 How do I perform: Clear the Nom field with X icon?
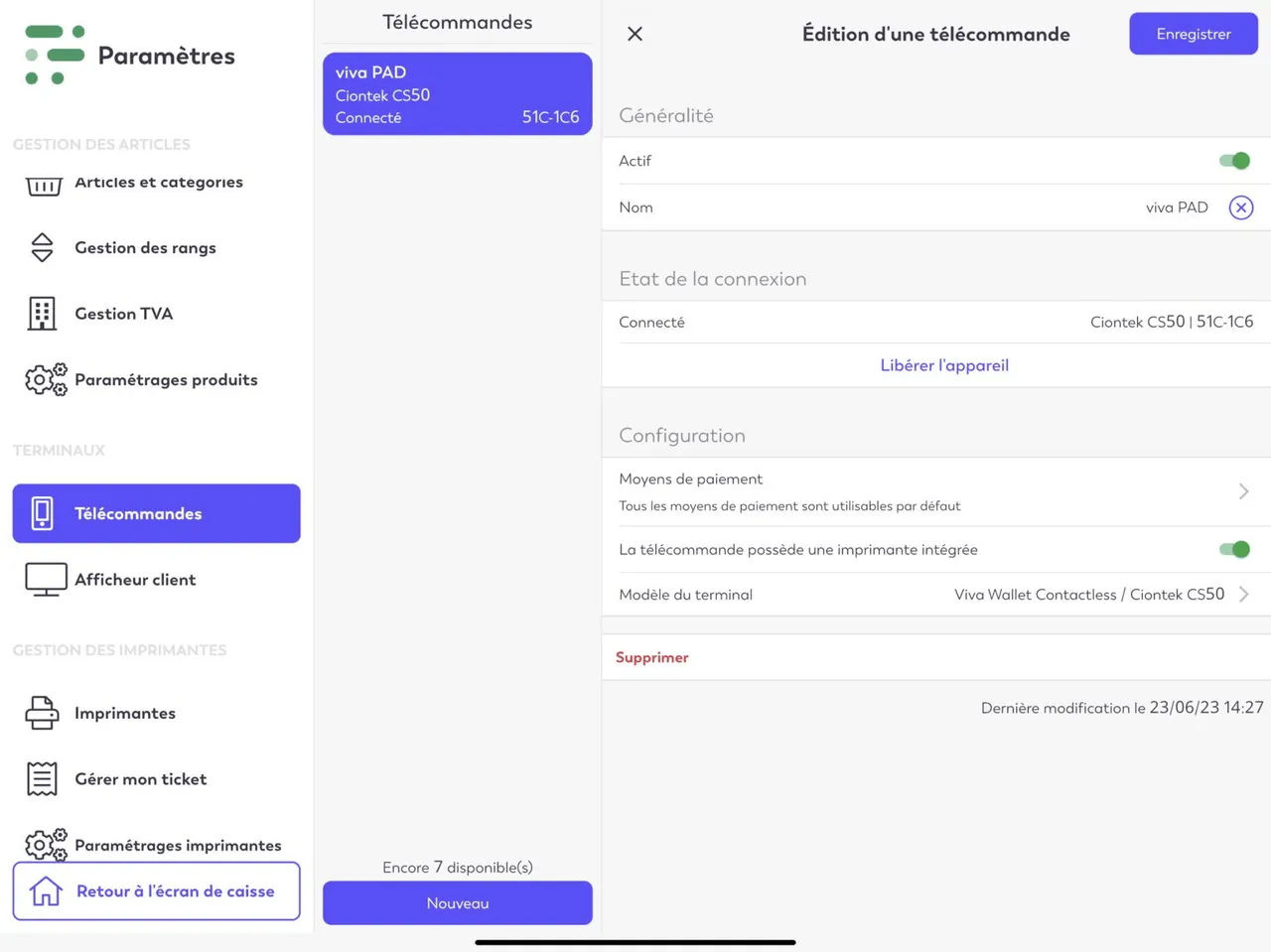click(1241, 207)
